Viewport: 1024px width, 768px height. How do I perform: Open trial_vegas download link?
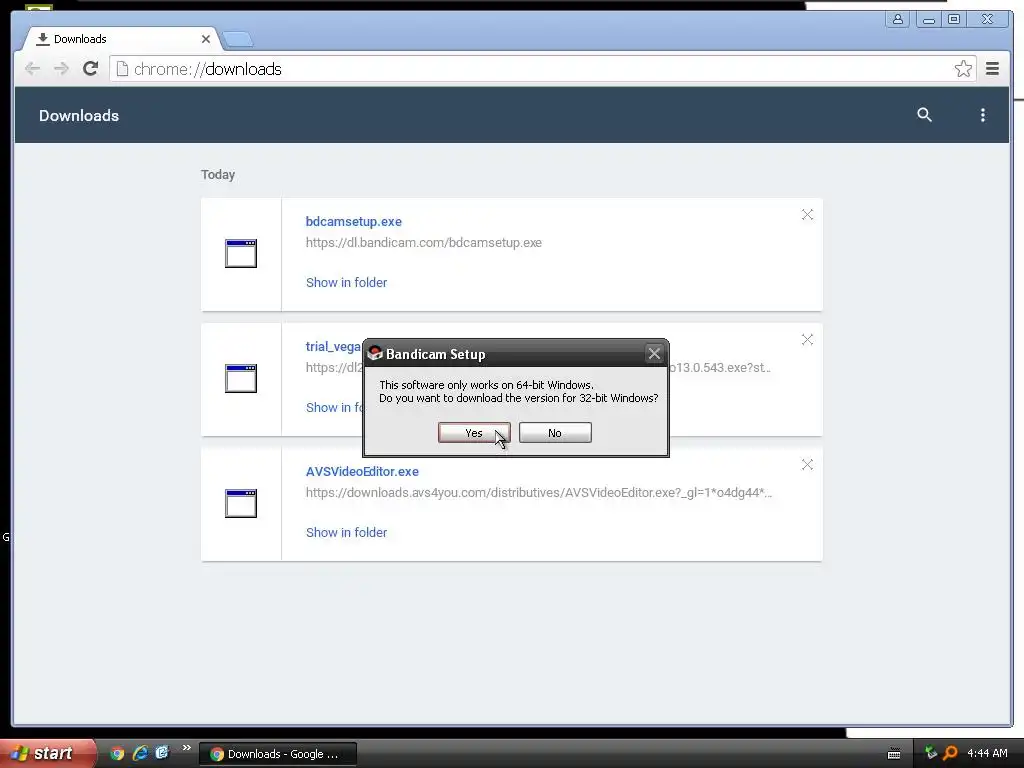coord(333,347)
